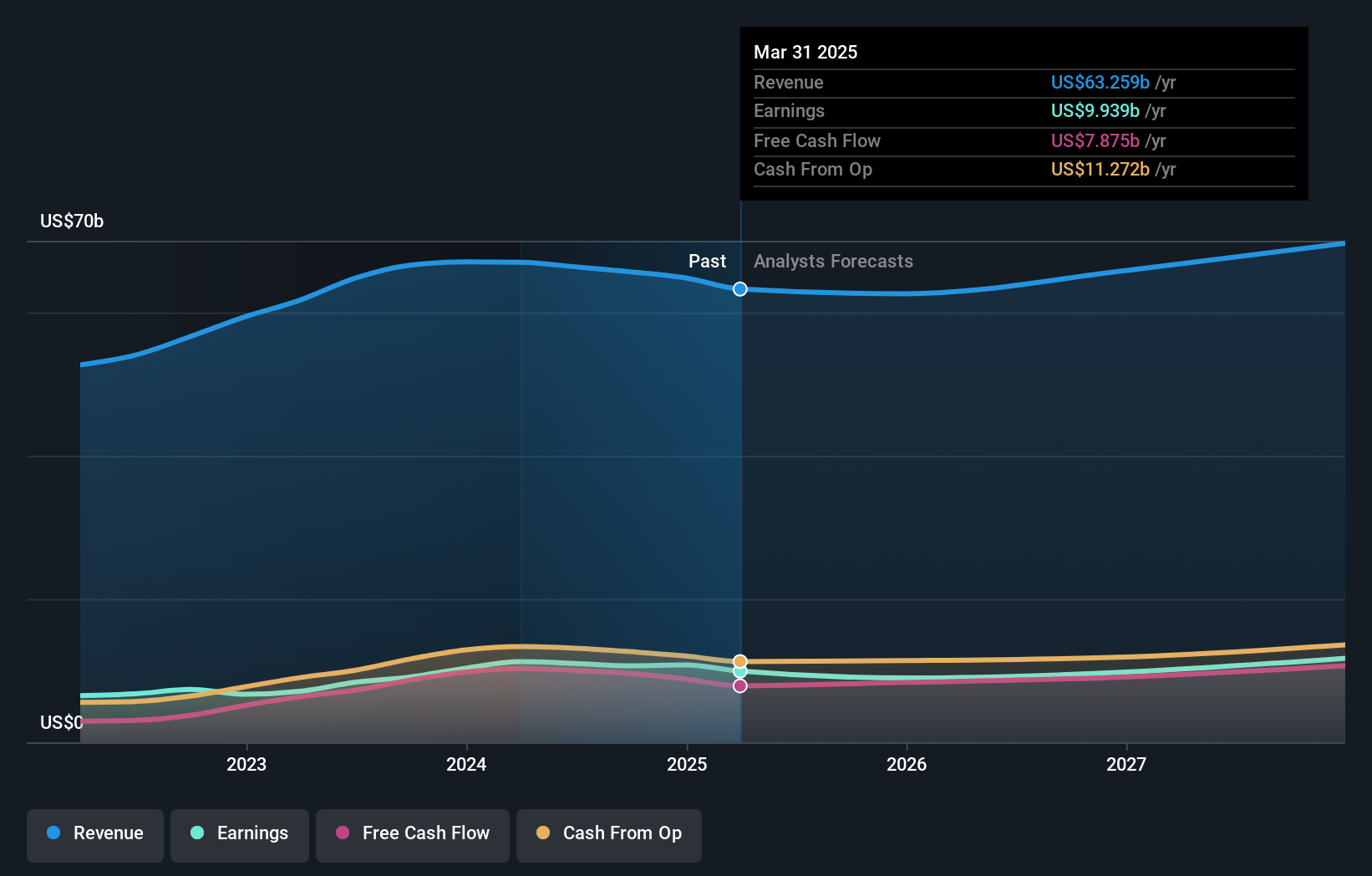1372x876 pixels.
Task: Click the Mar 31 2025 tooltip header
Action: tap(805, 52)
